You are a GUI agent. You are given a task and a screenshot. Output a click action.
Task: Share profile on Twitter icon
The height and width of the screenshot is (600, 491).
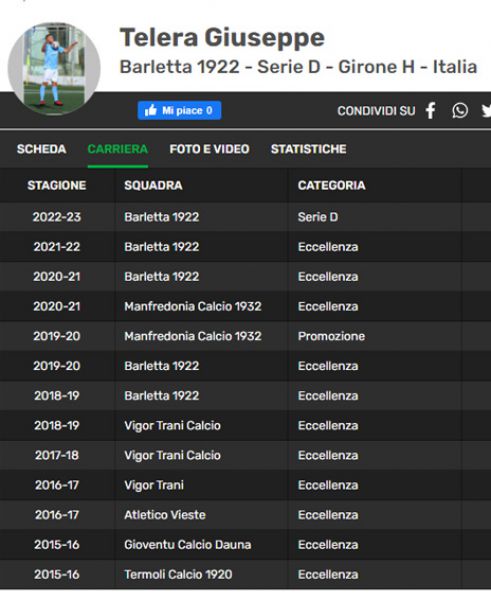point(486,111)
